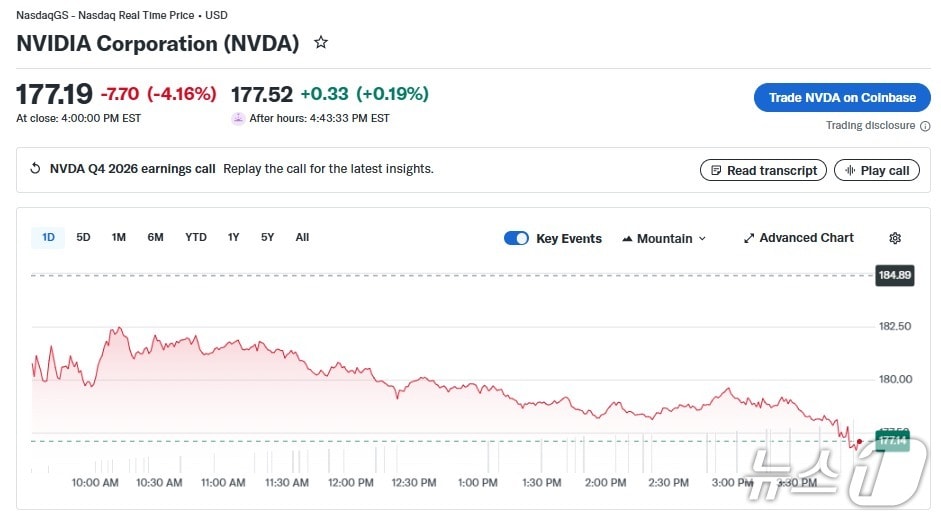Open Read transcript for earnings call
Image resolution: width=941 pixels, height=520 pixels.
click(x=763, y=170)
